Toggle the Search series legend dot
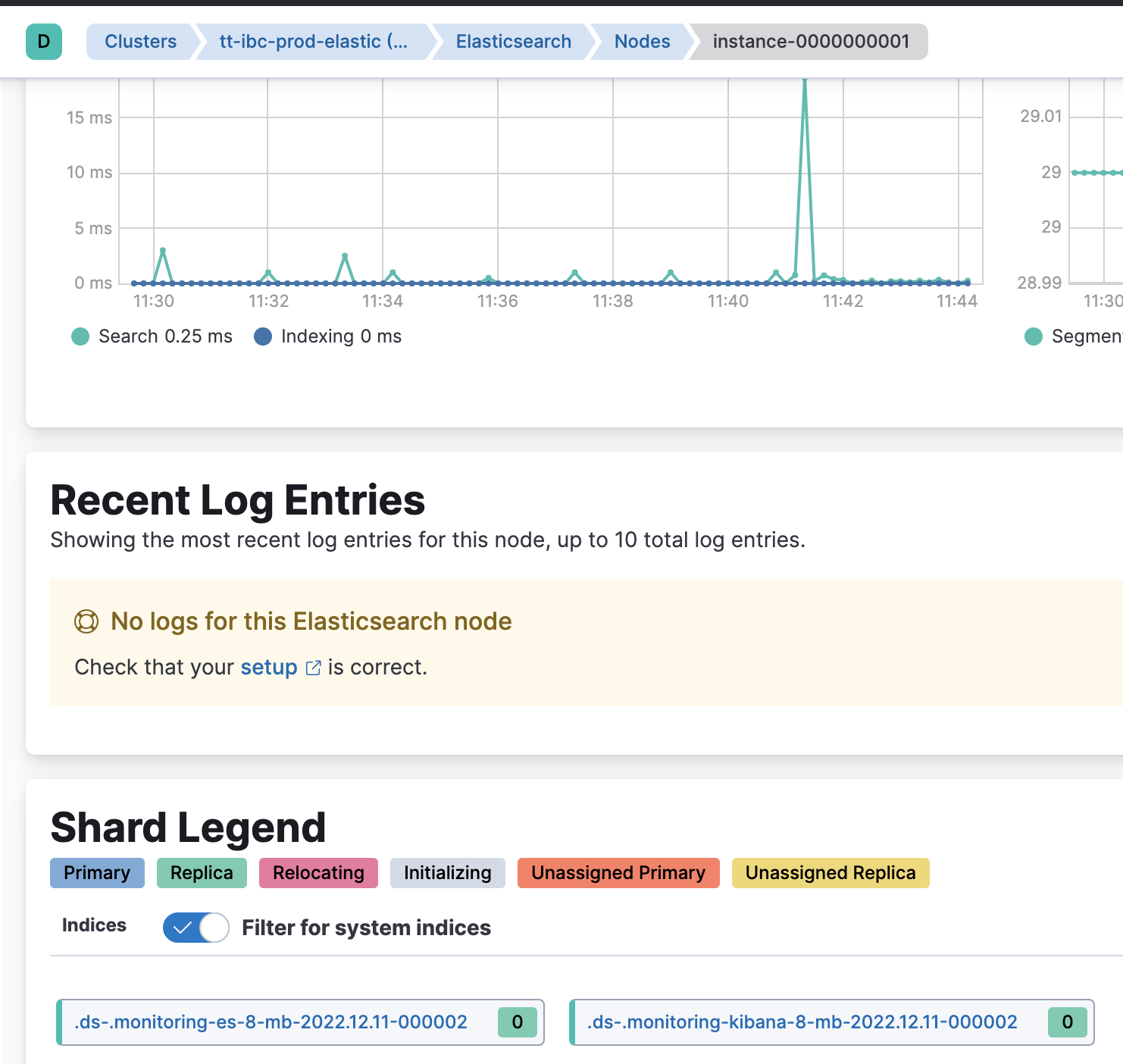 click(x=80, y=336)
